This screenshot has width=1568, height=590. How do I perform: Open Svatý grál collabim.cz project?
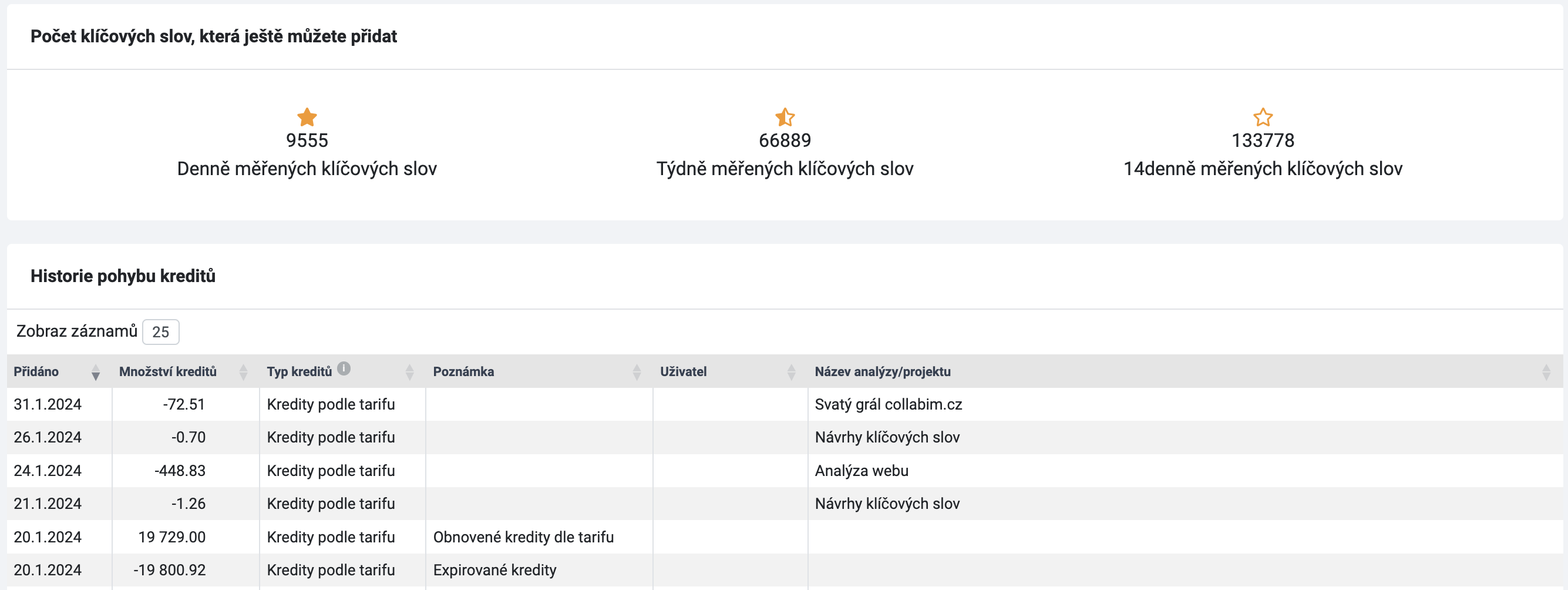888,404
